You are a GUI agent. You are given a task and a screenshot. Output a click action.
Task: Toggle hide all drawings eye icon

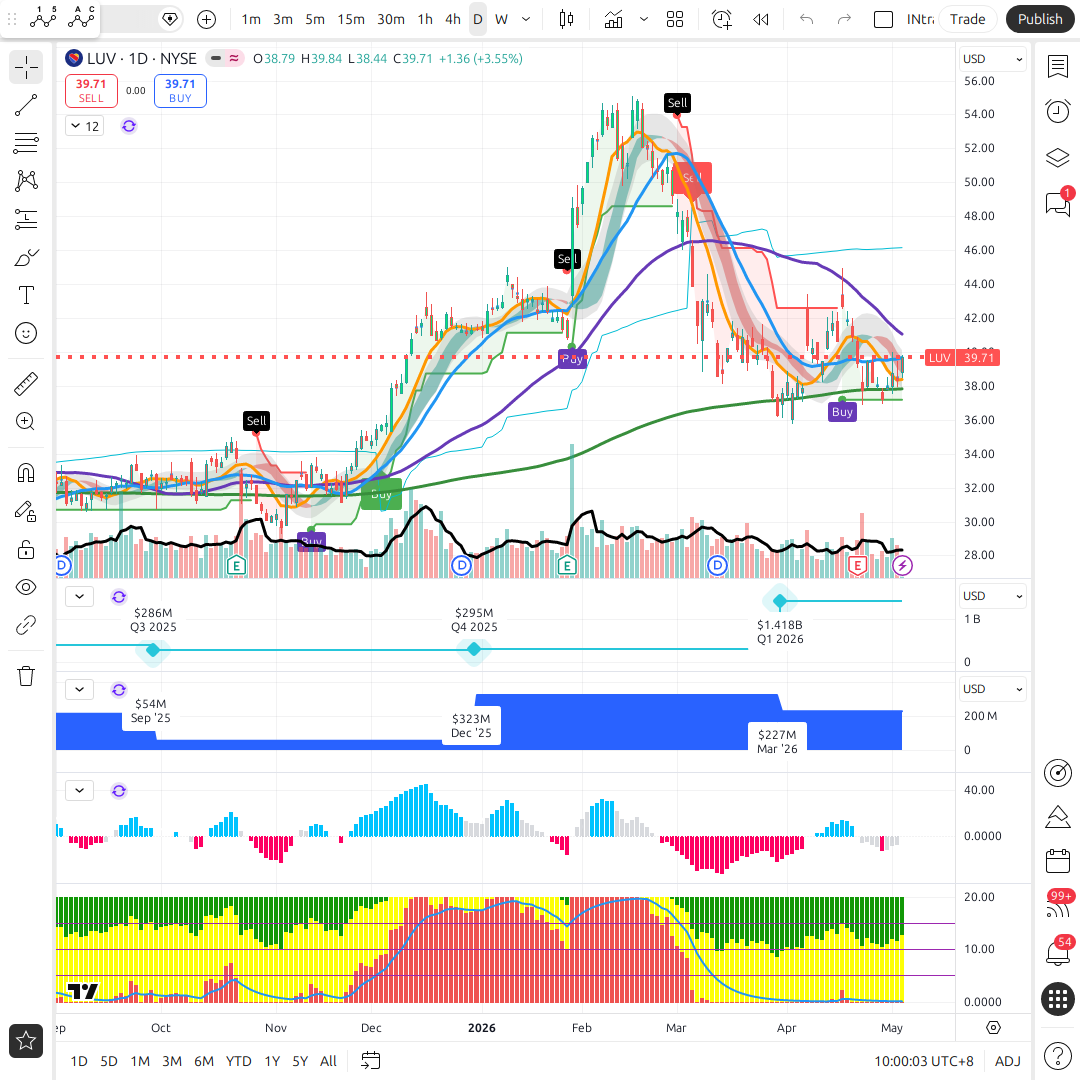click(26, 588)
